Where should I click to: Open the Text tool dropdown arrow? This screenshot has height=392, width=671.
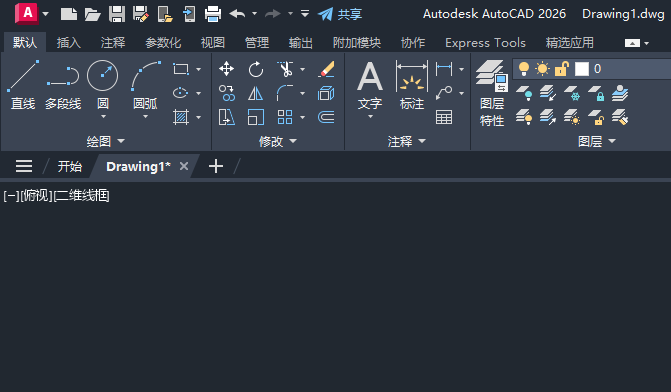(x=370, y=116)
